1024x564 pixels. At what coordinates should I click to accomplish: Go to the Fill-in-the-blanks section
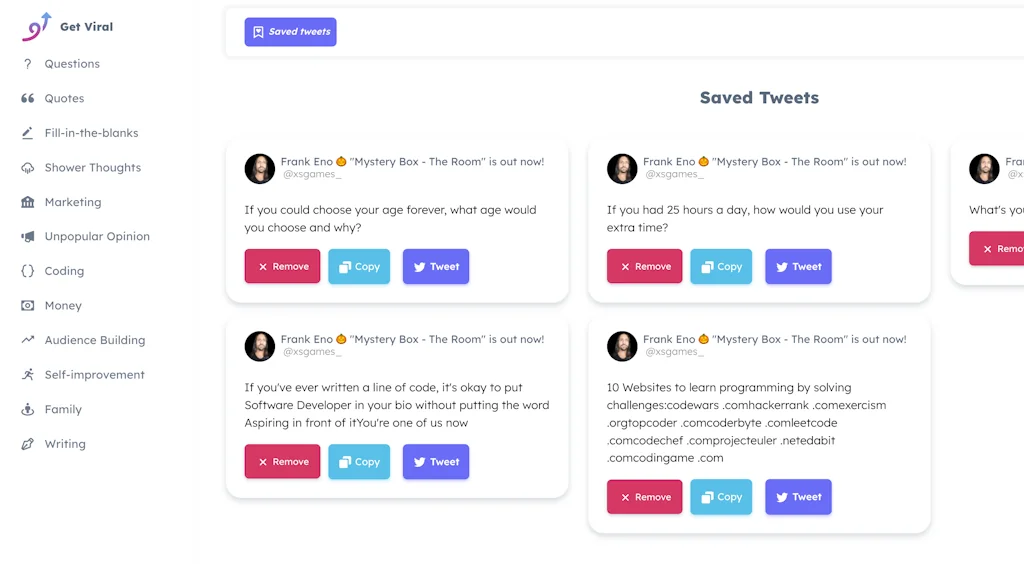coord(91,133)
